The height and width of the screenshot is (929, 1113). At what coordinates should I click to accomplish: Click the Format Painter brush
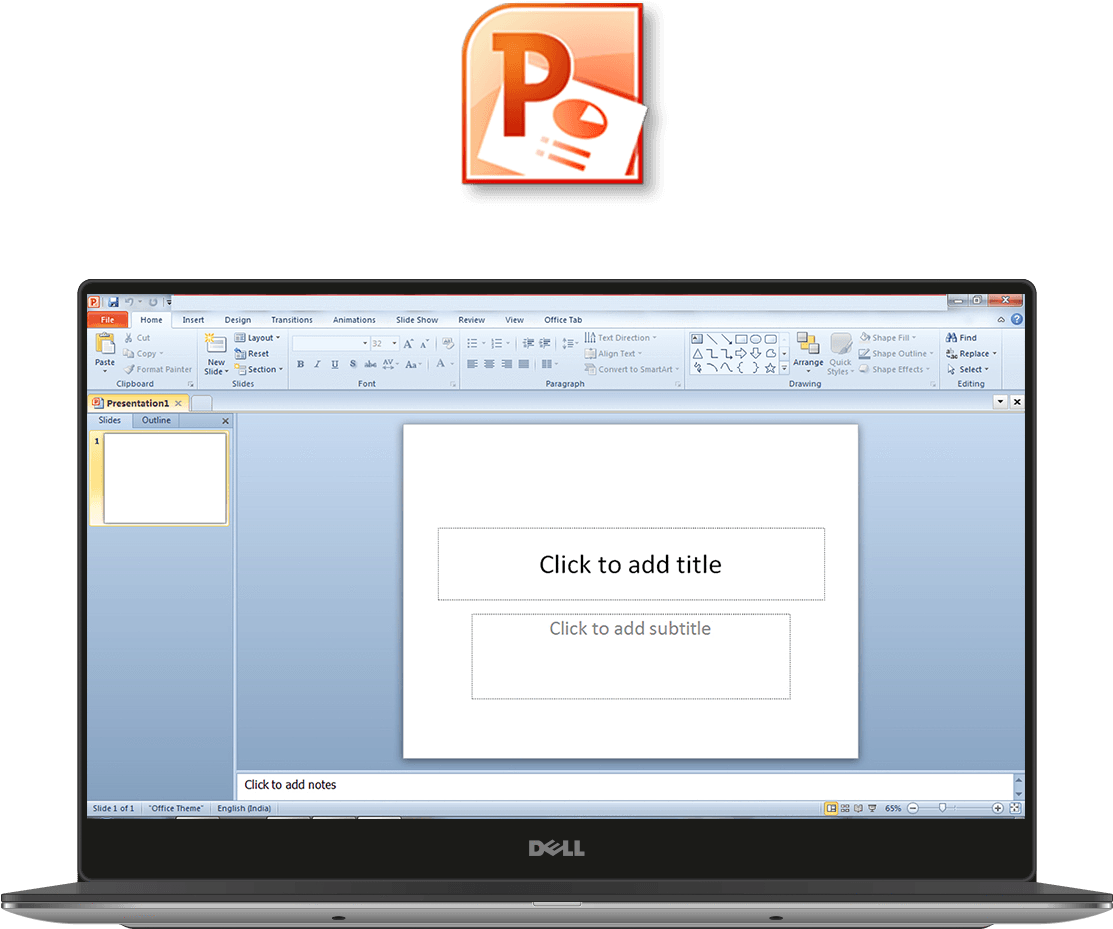click(x=158, y=369)
